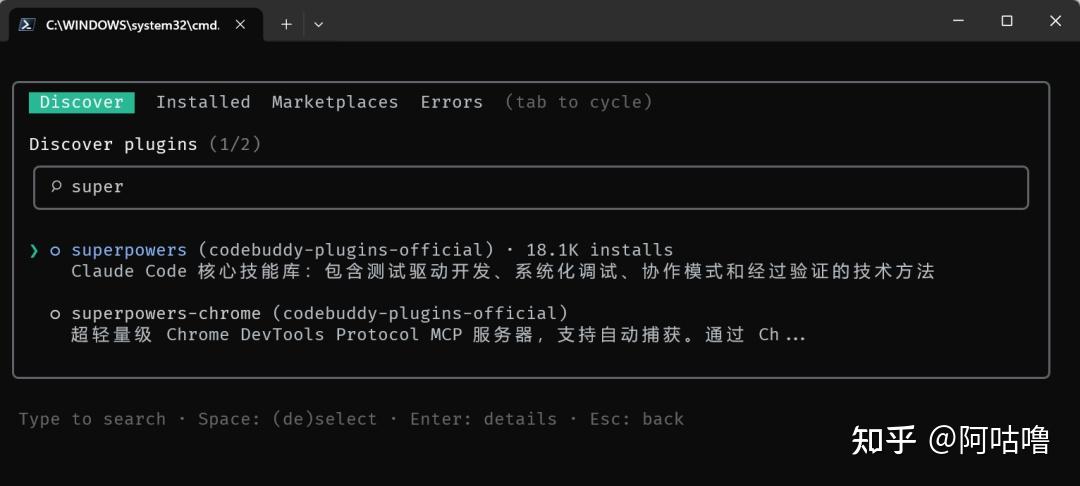
Task: Select the superpowers-chrome plugin name
Action: click(x=166, y=314)
